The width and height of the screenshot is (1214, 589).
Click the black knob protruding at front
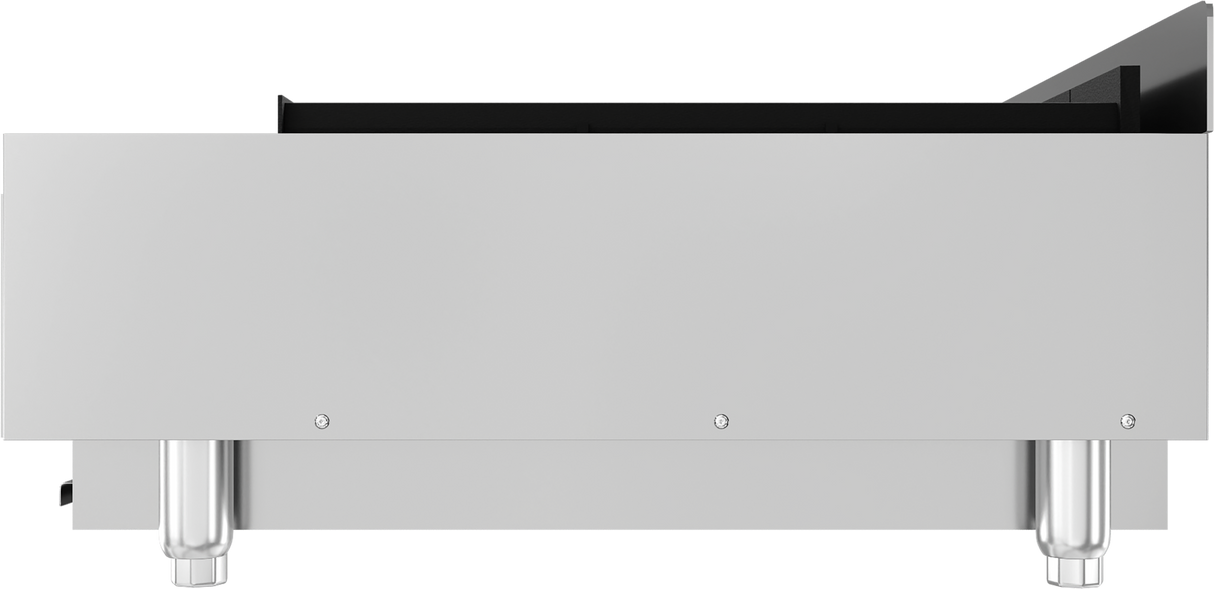point(66,491)
